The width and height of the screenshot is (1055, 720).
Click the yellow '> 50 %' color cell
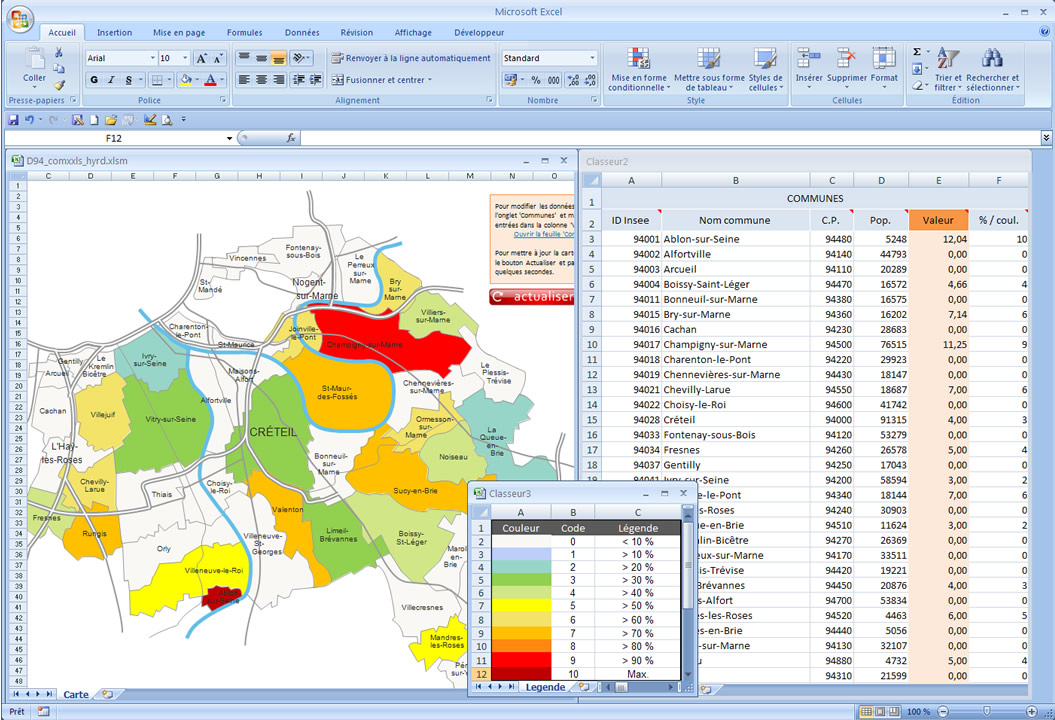tap(520, 605)
